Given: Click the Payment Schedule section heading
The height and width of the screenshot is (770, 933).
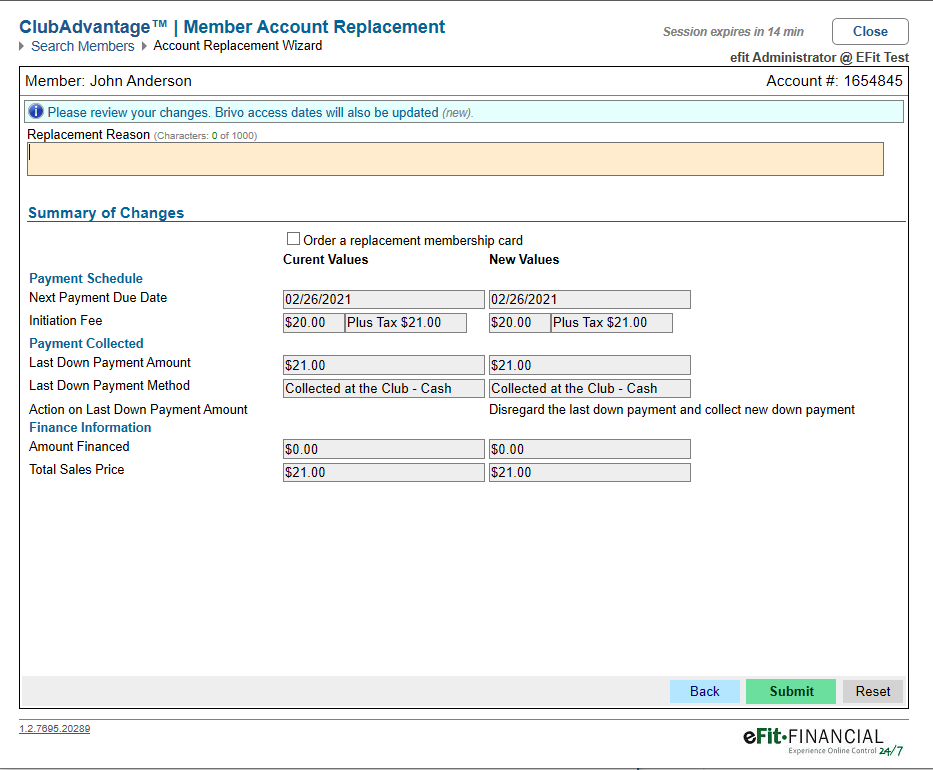Looking at the screenshot, I should tap(86, 278).
